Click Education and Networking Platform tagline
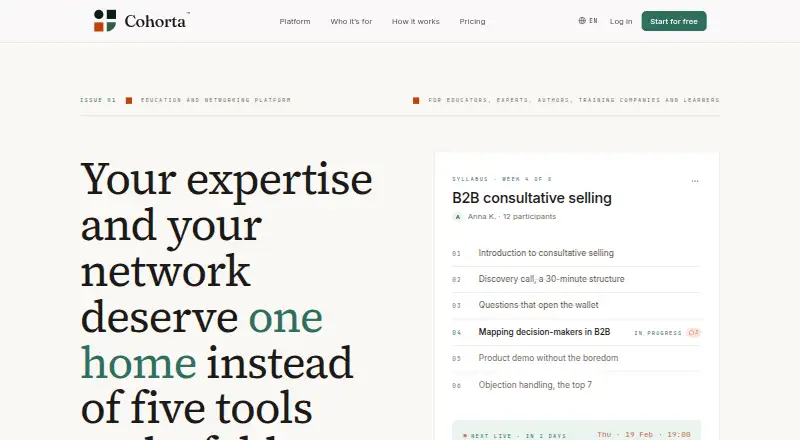 click(x=216, y=100)
